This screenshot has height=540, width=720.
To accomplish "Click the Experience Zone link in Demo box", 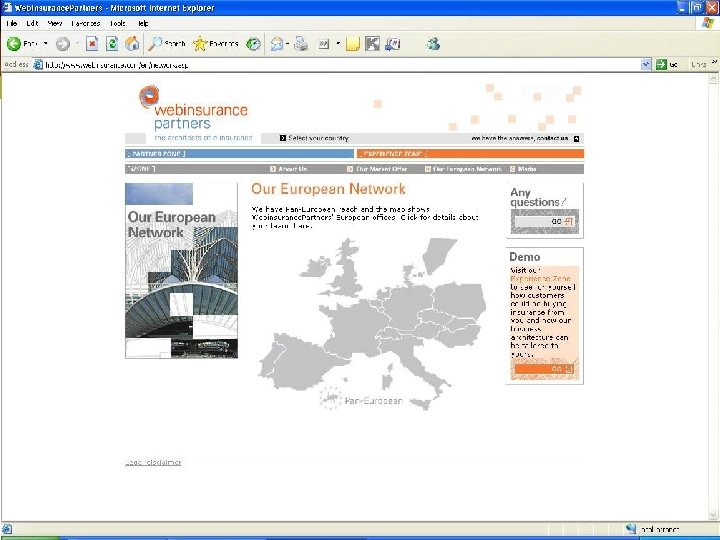I will click(x=540, y=279).
